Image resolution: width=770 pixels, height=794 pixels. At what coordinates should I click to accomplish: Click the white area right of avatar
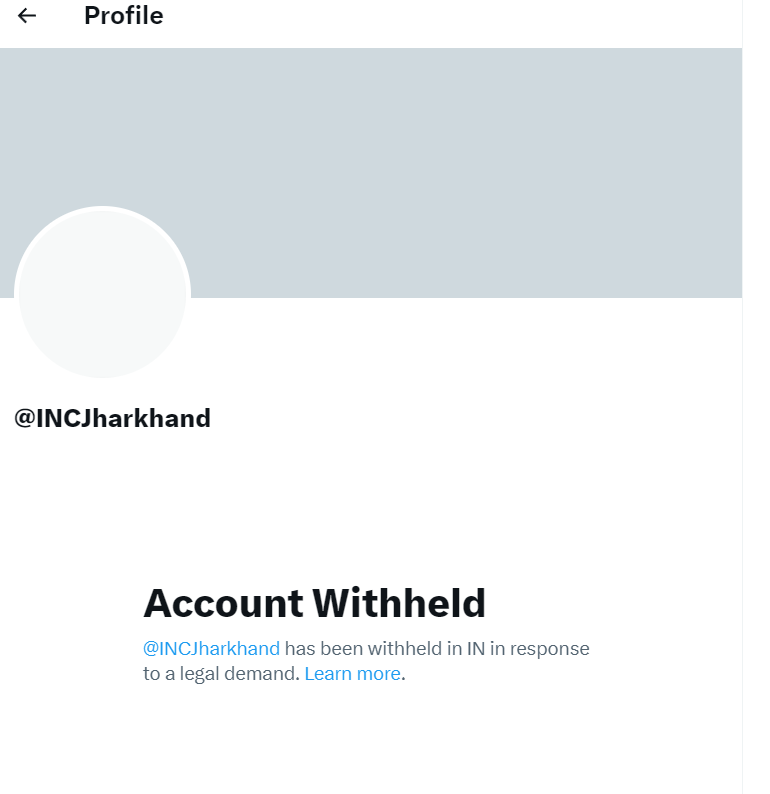[450, 350]
